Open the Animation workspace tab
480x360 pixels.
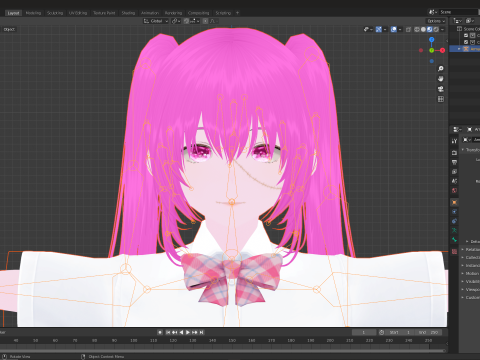150,13
